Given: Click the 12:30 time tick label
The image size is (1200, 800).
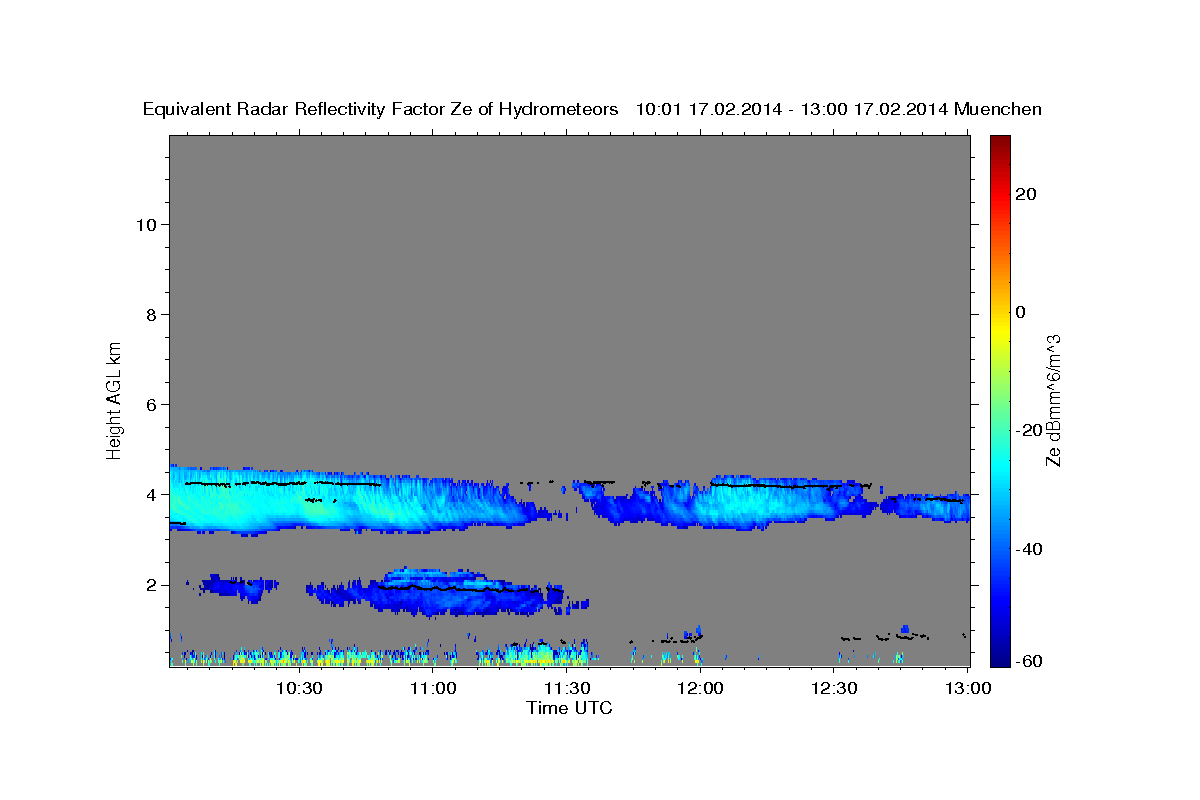Looking at the screenshot, I should [x=835, y=688].
